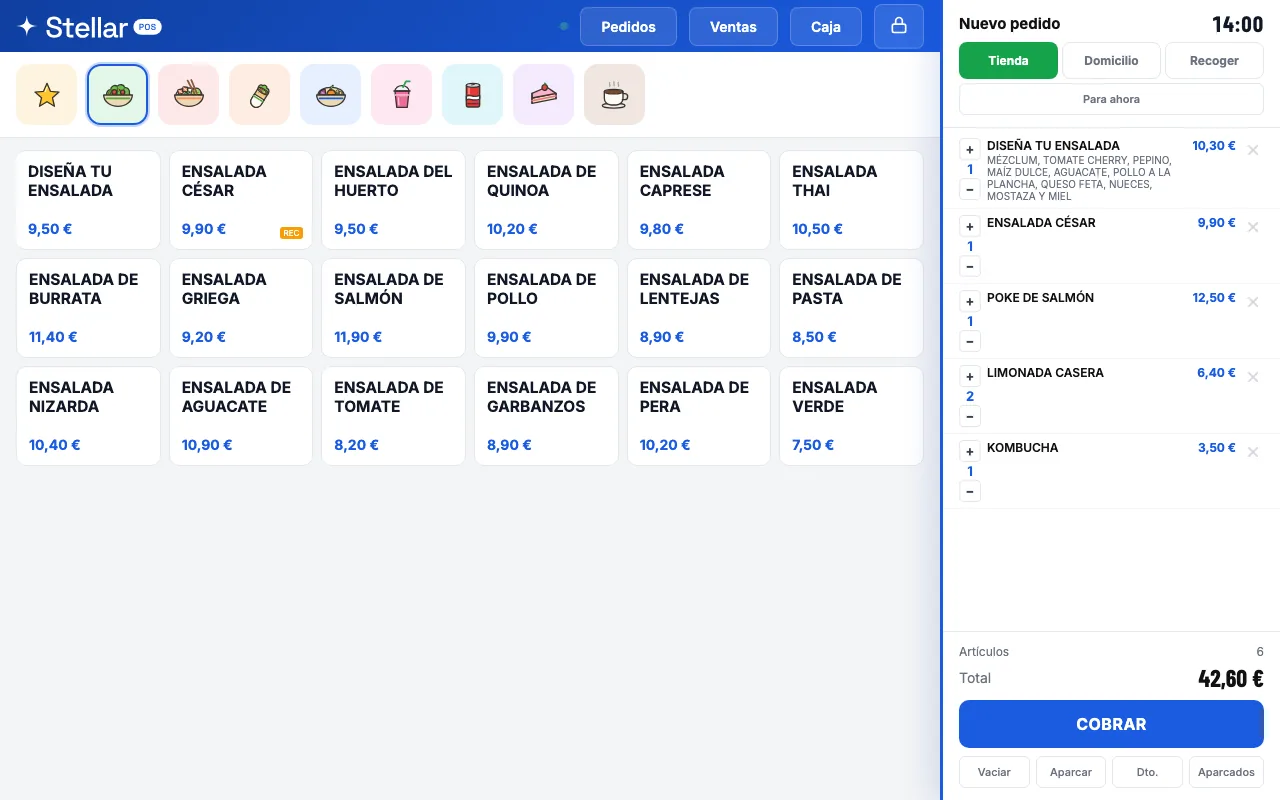Increase Limonada casera quantity with plus
Screen dimensions: 1280x800
pyautogui.click(x=970, y=376)
